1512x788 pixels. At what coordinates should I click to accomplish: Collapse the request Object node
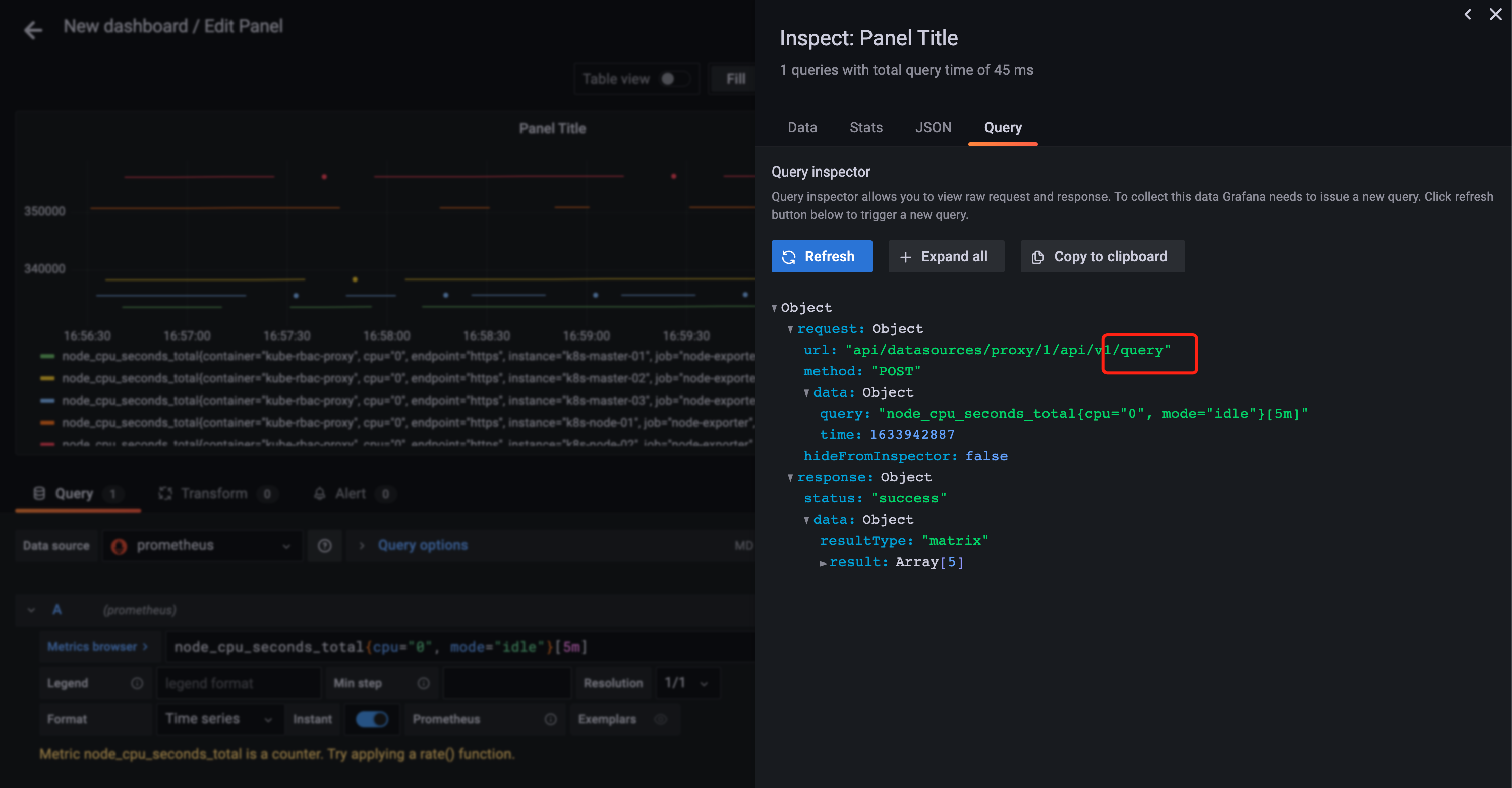click(x=790, y=329)
